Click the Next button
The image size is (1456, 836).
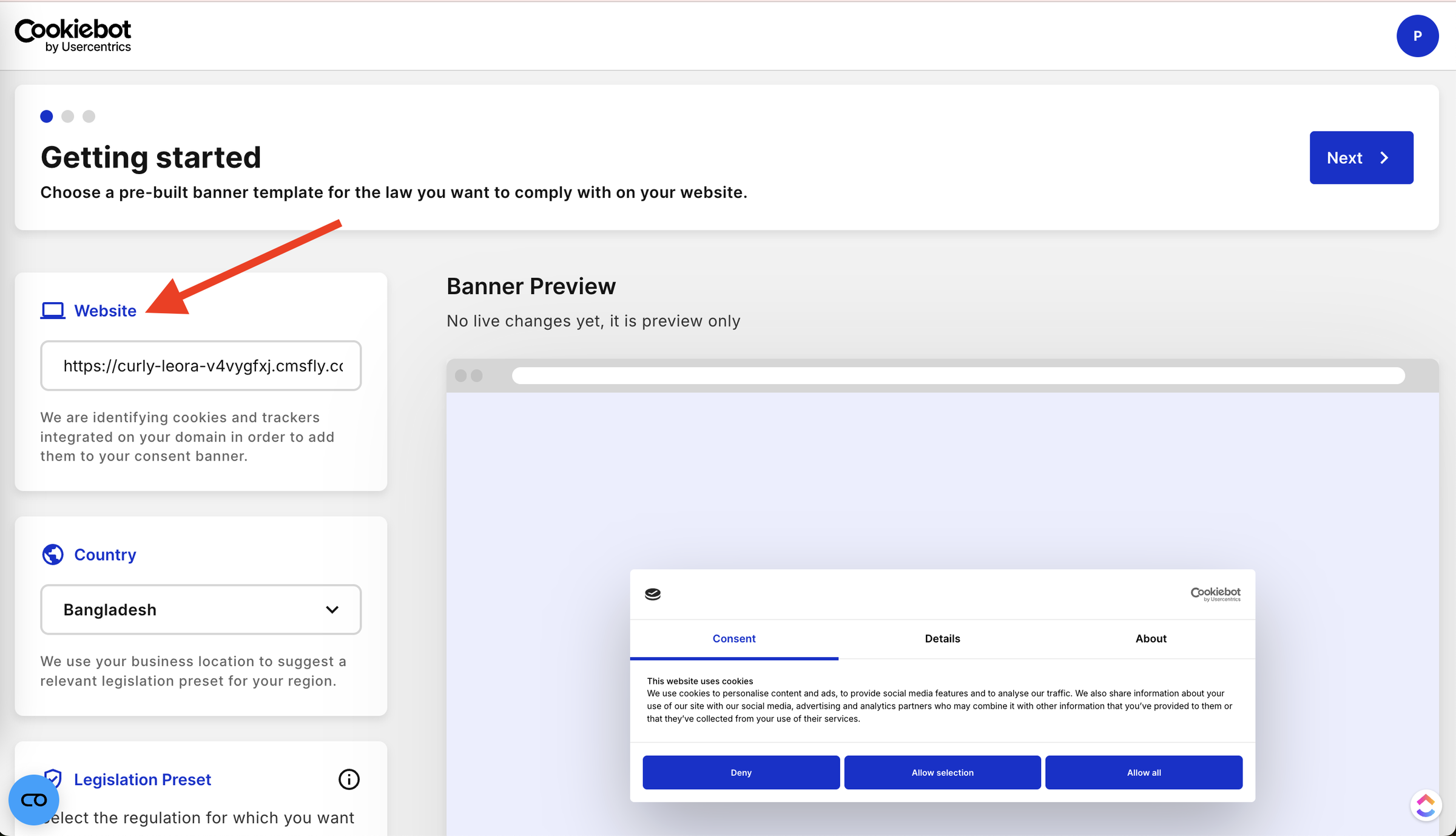pos(1361,158)
